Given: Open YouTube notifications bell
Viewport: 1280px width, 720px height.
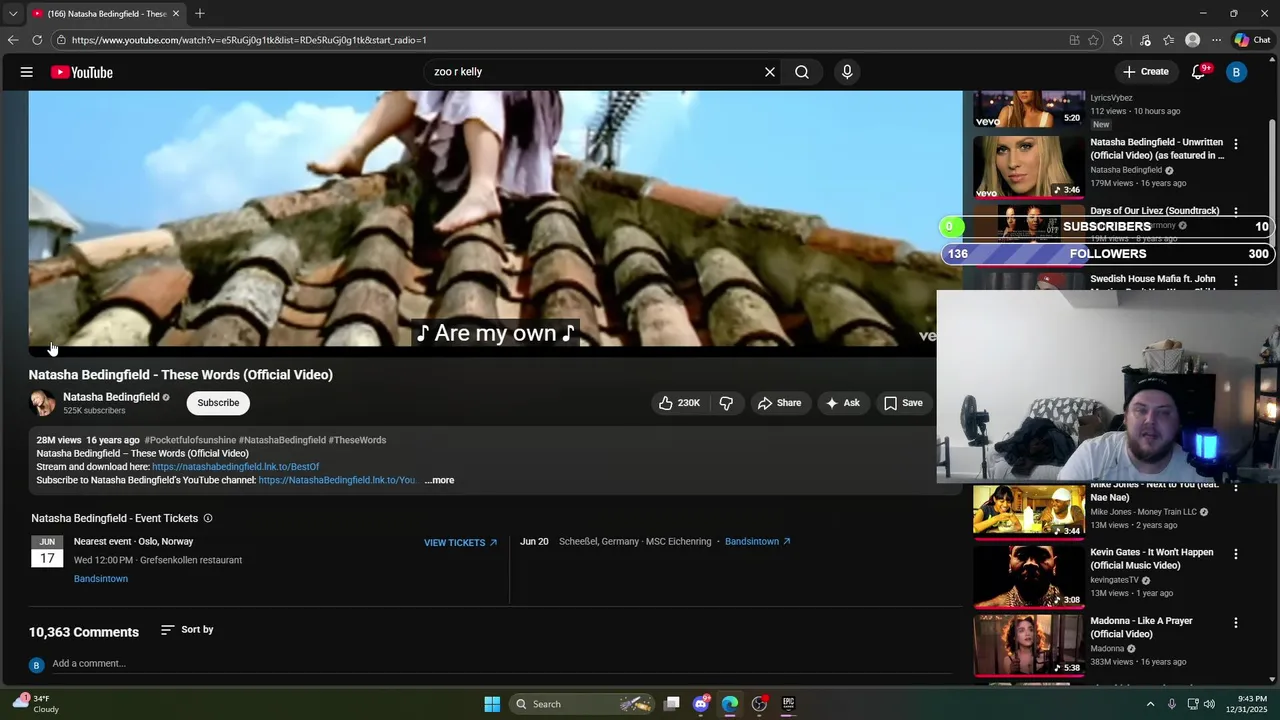Looking at the screenshot, I should pos(1198,72).
